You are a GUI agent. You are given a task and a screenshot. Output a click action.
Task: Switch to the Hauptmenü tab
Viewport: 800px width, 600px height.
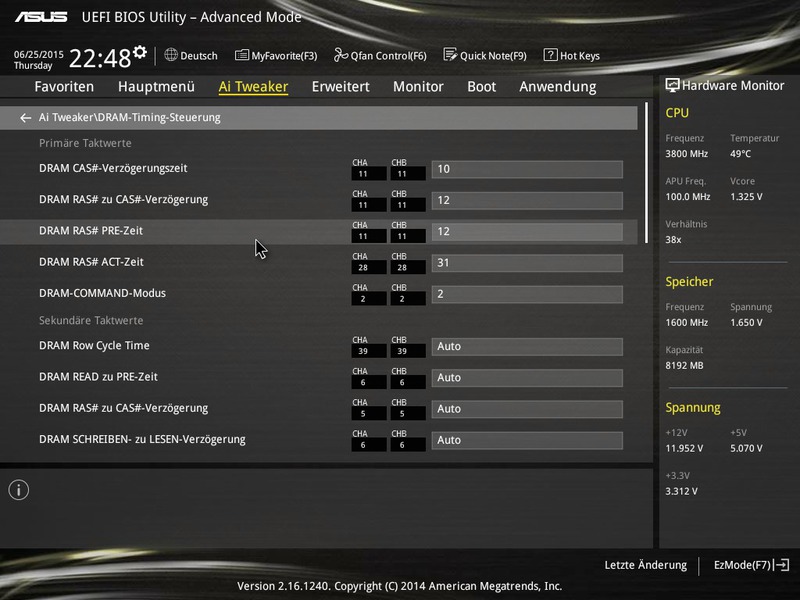(x=156, y=87)
